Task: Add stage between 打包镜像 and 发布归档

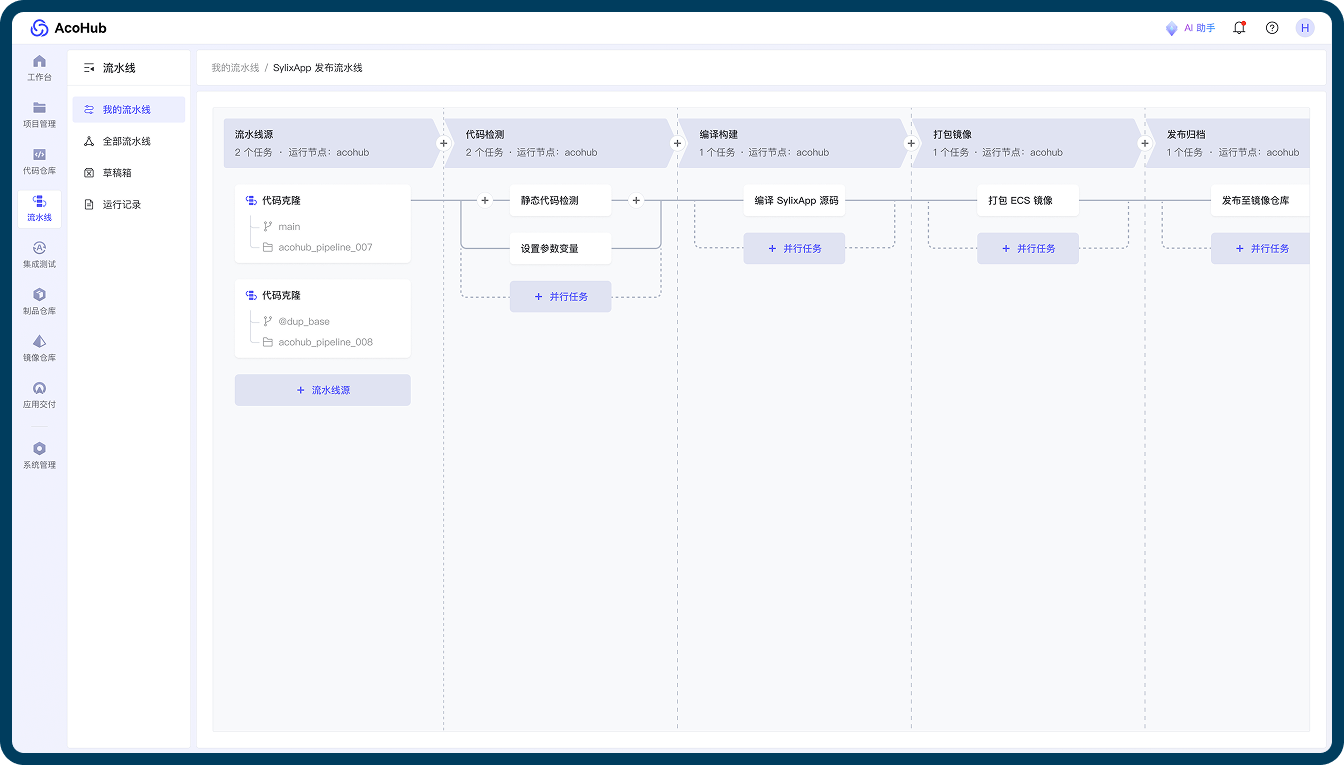Action: point(1145,143)
